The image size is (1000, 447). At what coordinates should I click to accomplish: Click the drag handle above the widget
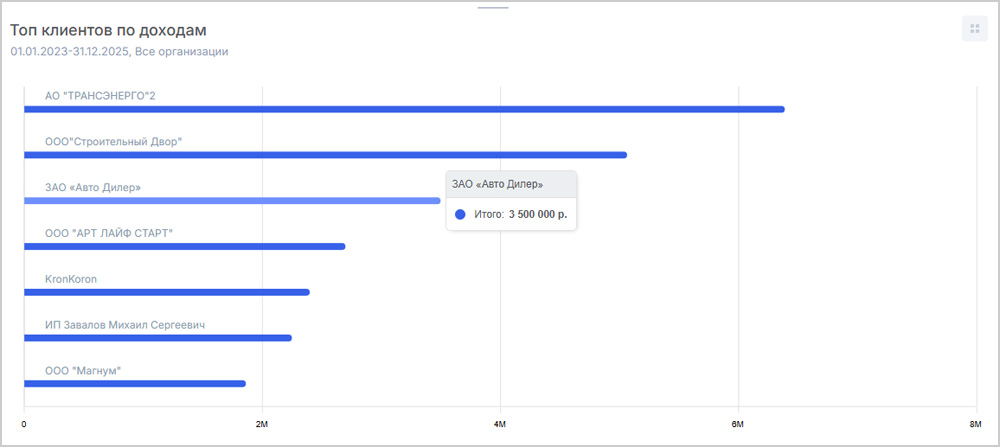coord(492,8)
